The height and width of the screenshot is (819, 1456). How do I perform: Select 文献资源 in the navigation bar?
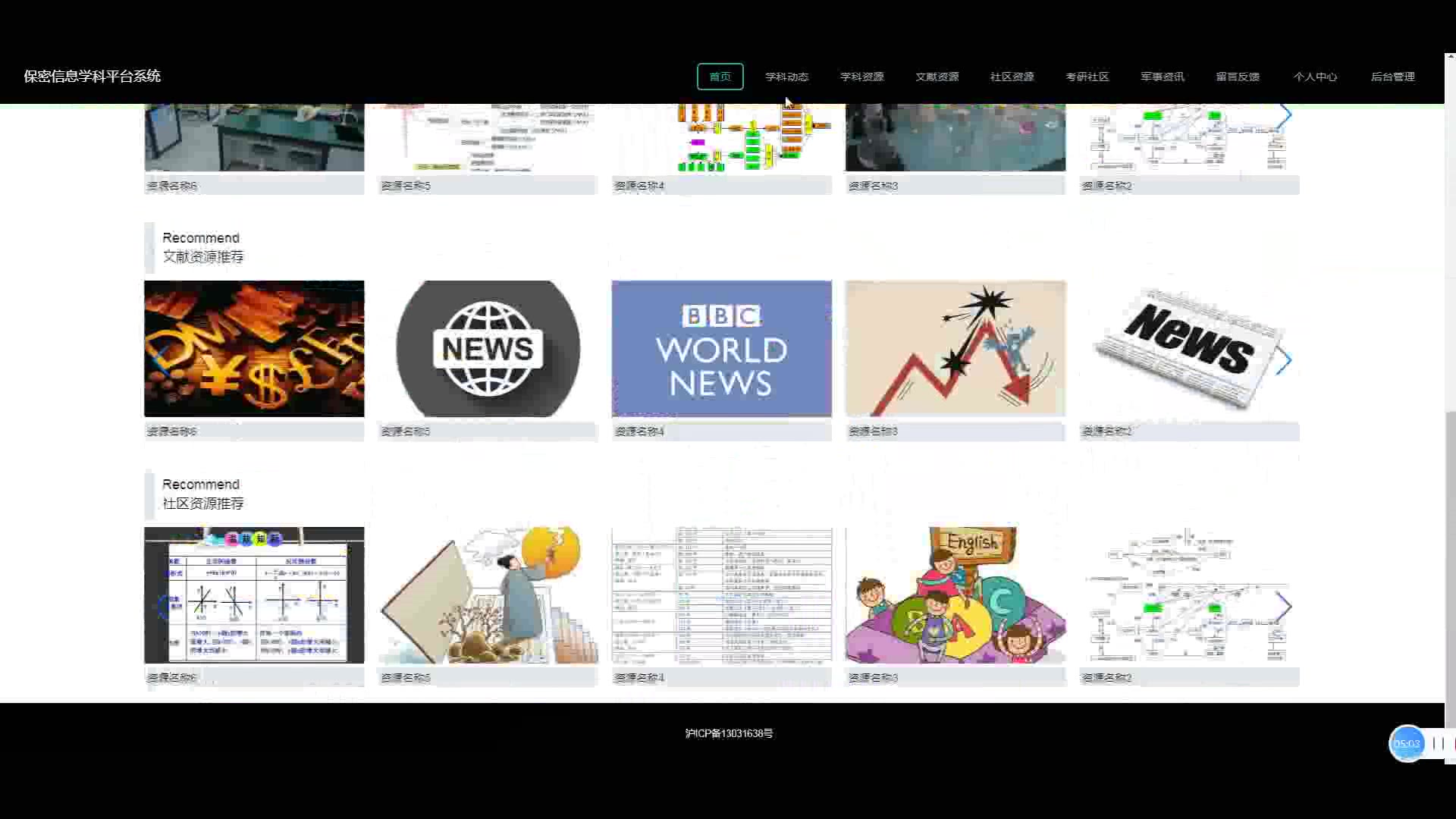[937, 77]
